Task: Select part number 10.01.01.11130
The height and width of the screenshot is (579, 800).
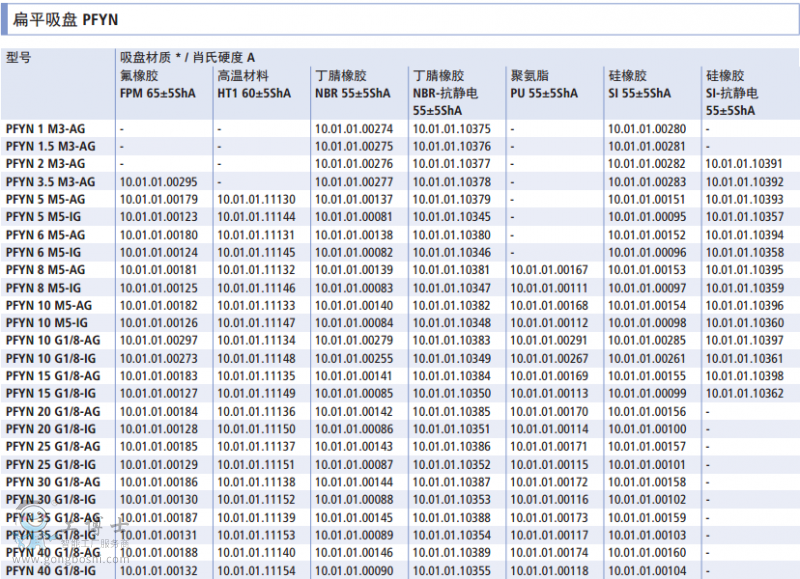Action: (256, 200)
